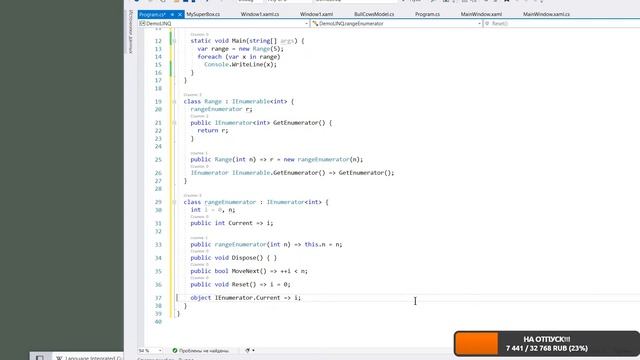
Task: Click the 'public int Current => i;' line
Action: (x=231, y=223)
